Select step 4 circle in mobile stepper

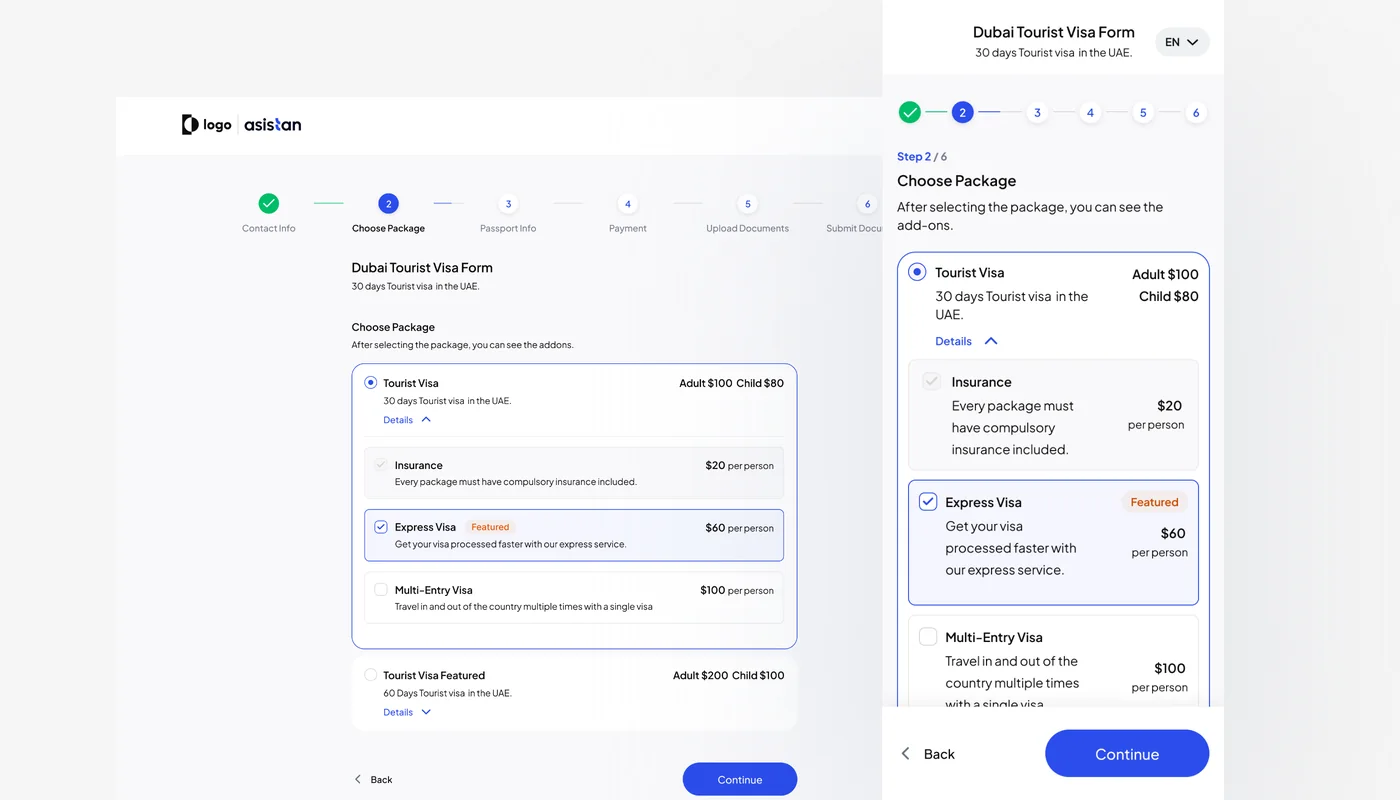tap(1090, 113)
